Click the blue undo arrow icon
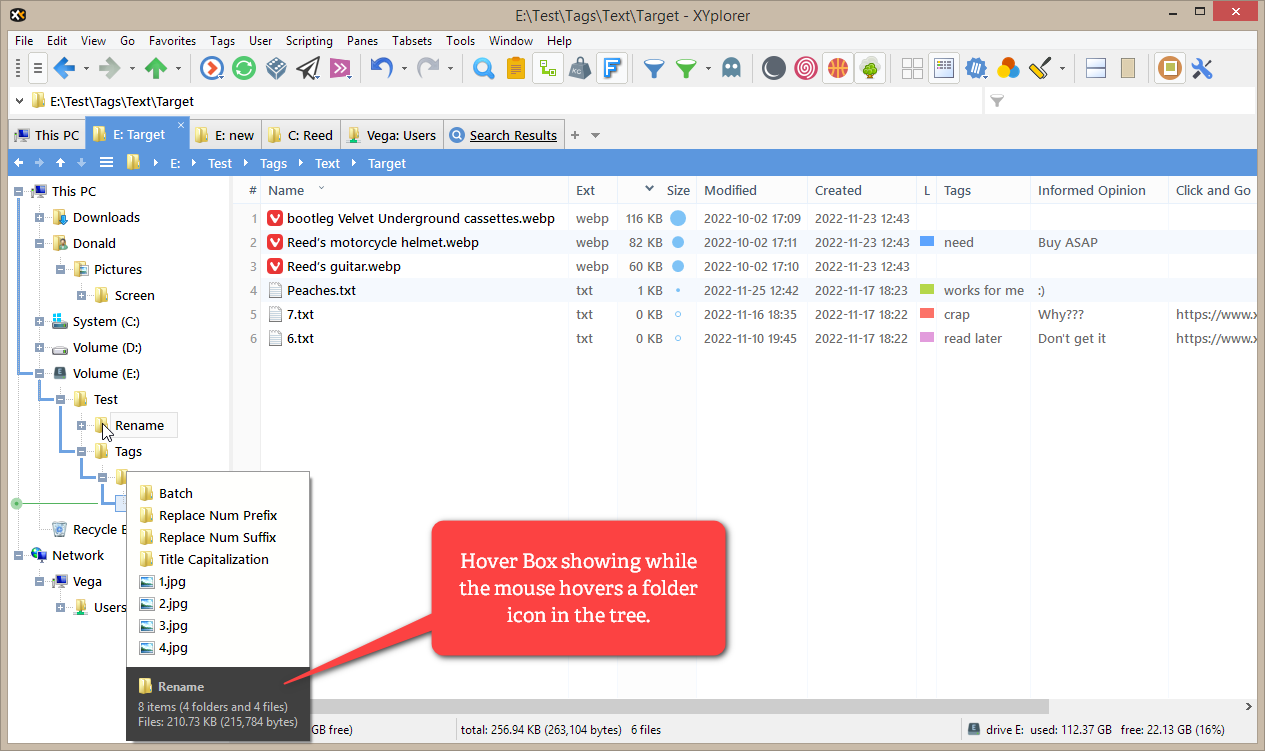Viewport: 1265px width, 751px height. pos(381,68)
